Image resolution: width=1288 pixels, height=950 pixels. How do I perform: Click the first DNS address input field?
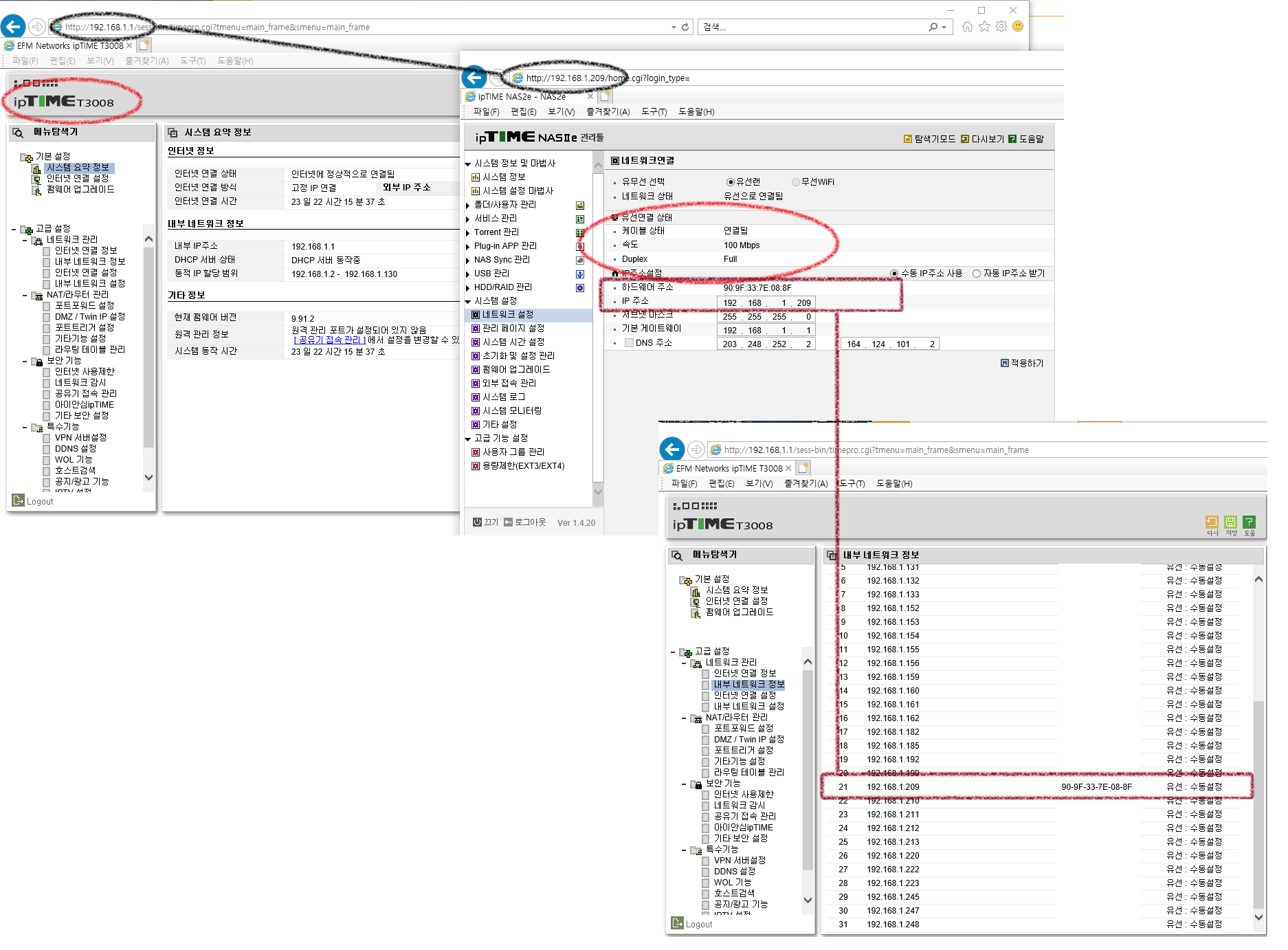pos(766,344)
